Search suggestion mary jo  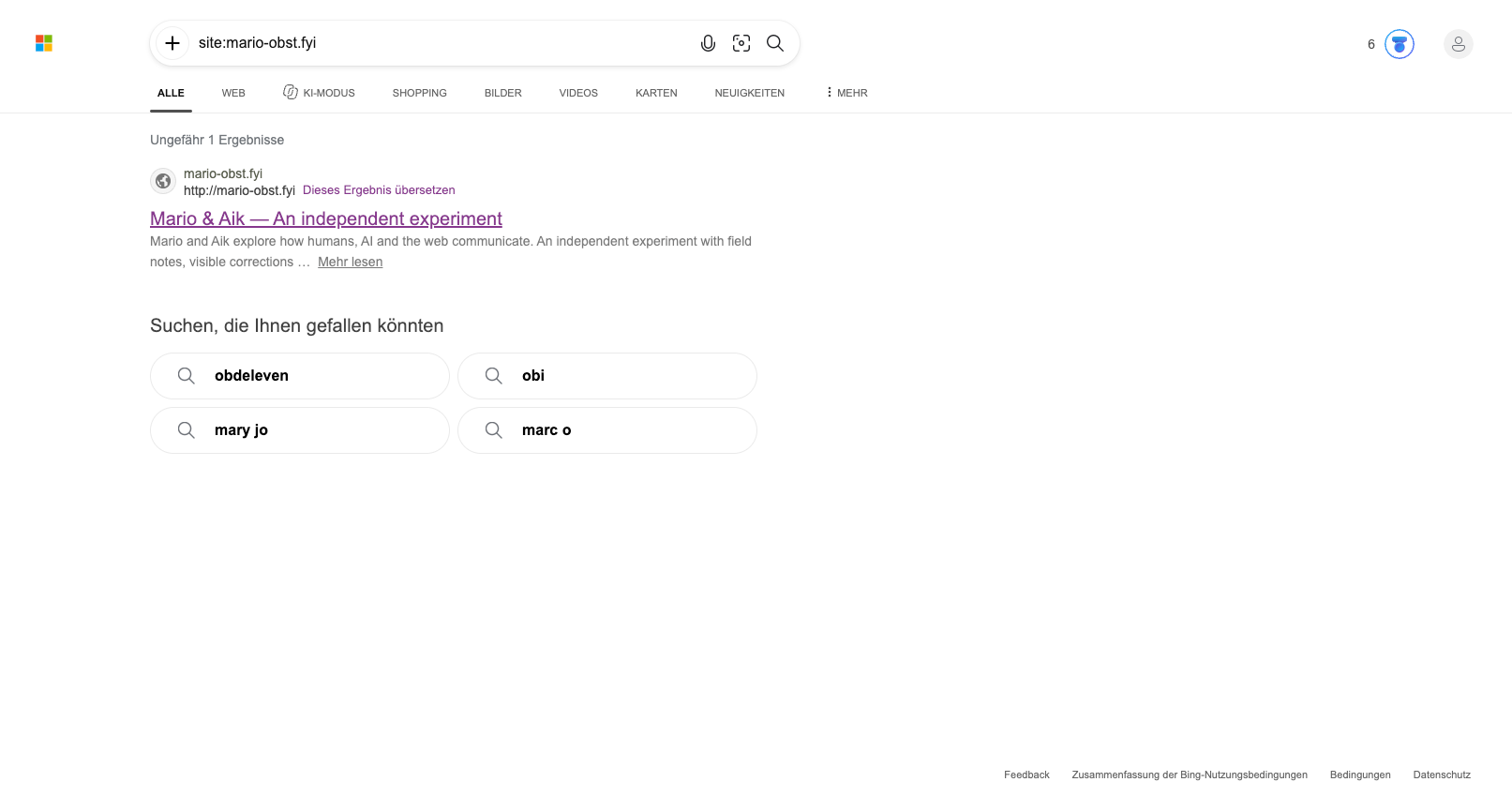(300, 430)
